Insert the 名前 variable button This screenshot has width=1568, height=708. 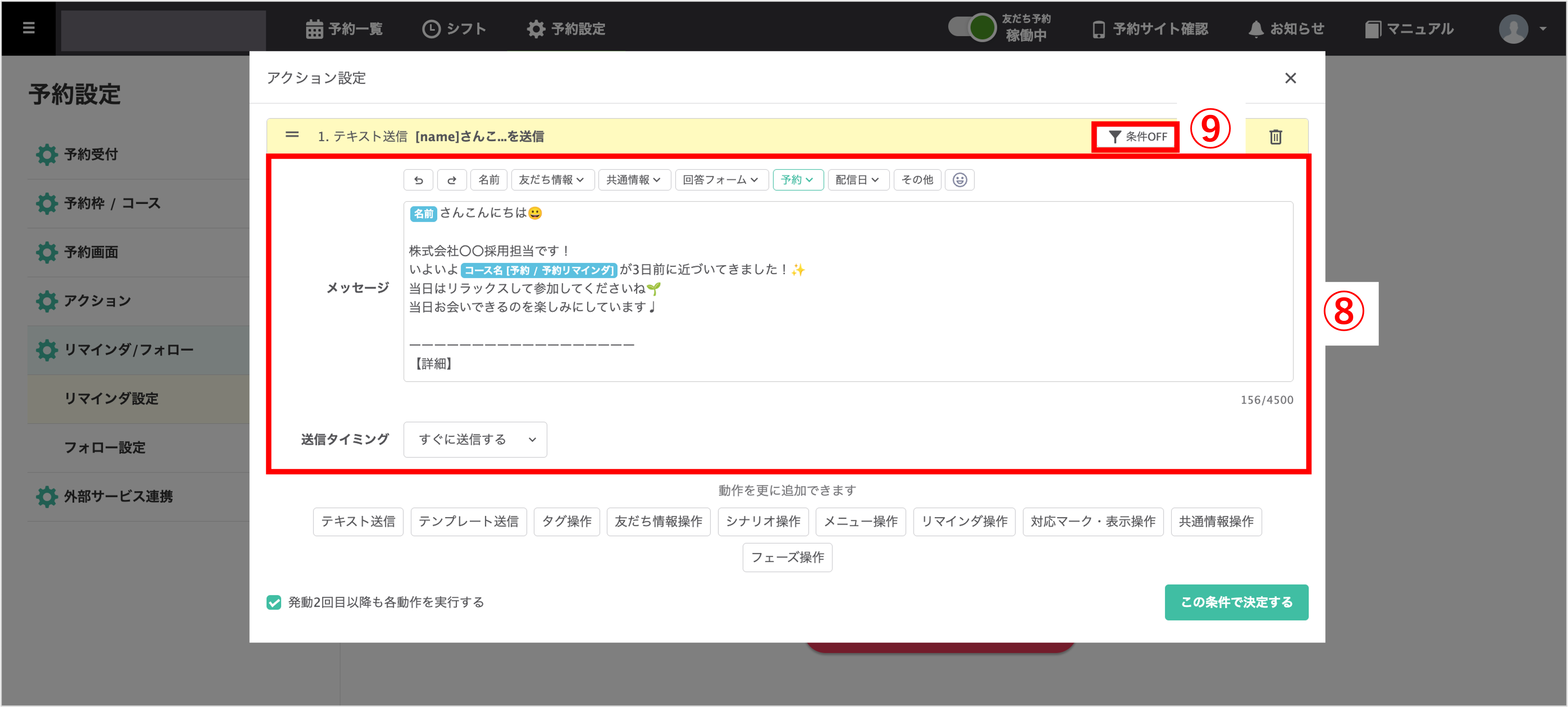tap(488, 180)
